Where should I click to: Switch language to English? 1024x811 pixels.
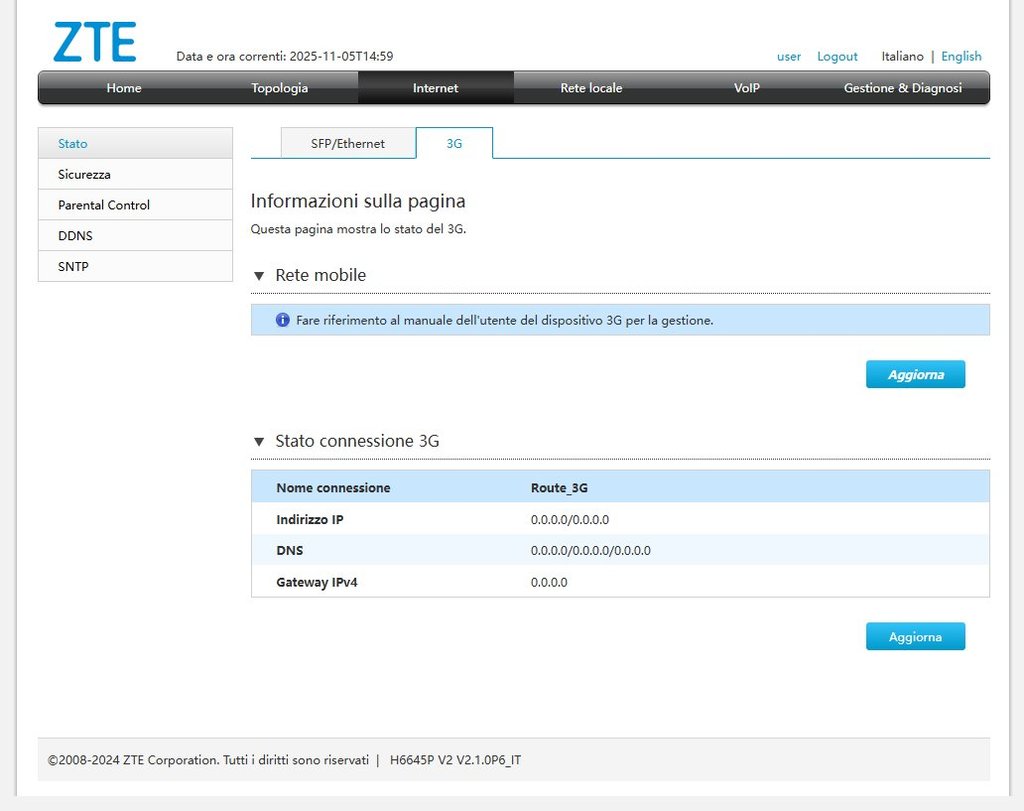pyautogui.click(x=961, y=57)
